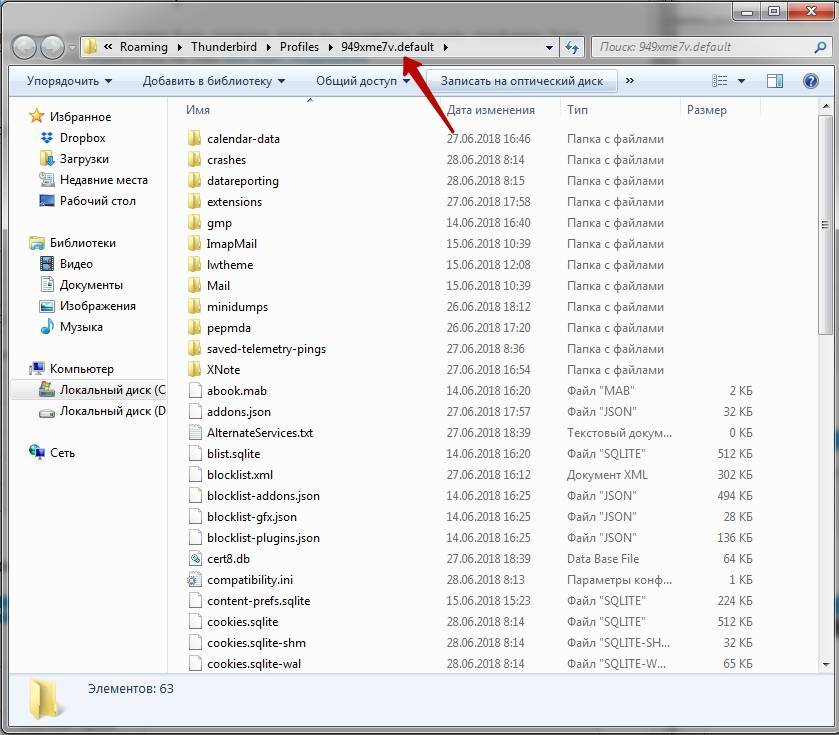The width and height of the screenshot is (839, 735).
Task: Open the Общий доступ dropdown
Action: click(x=363, y=81)
